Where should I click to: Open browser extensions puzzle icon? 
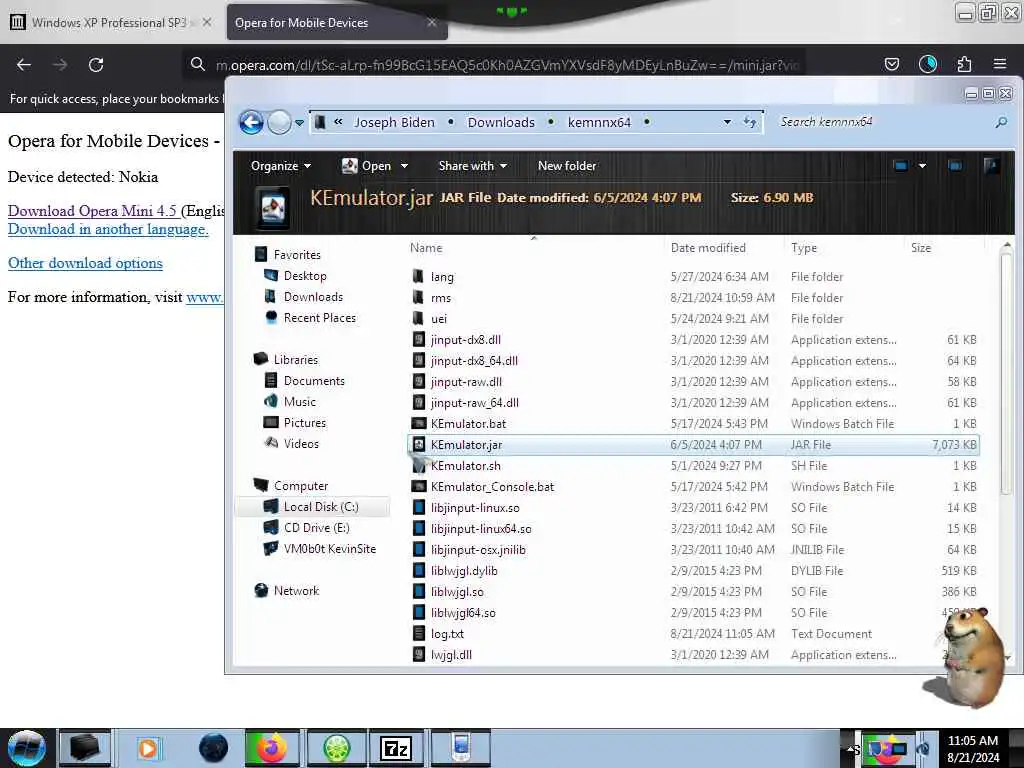point(964,64)
